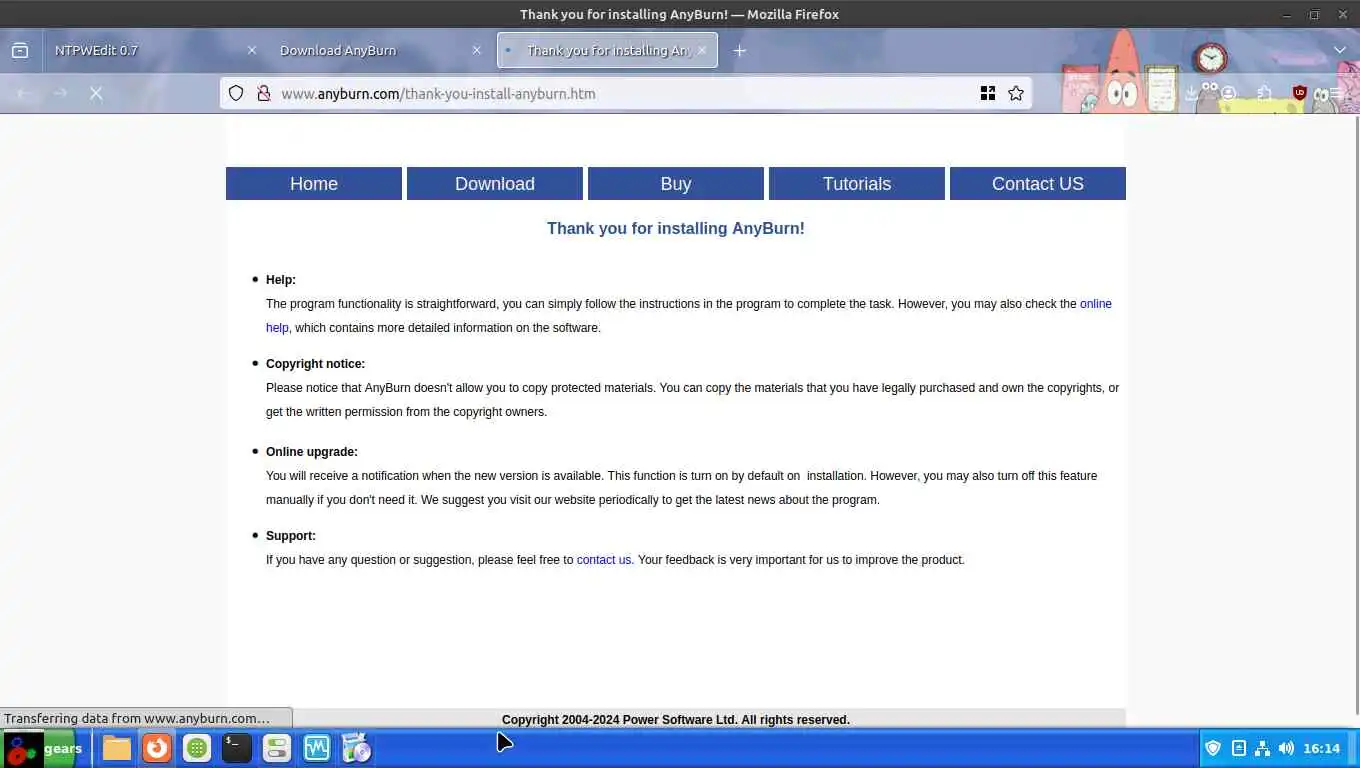Click the security shield tray icon

pos(1213,748)
